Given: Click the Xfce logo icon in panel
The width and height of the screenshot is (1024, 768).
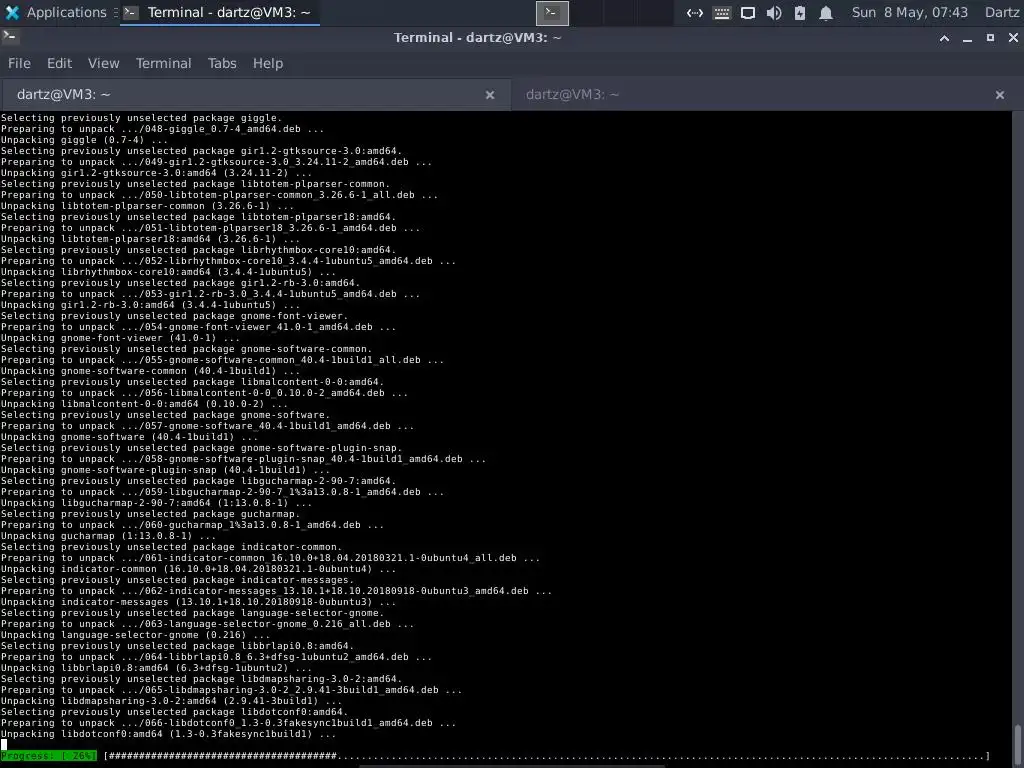Looking at the screenshot, I should click(x=12, y=12).
